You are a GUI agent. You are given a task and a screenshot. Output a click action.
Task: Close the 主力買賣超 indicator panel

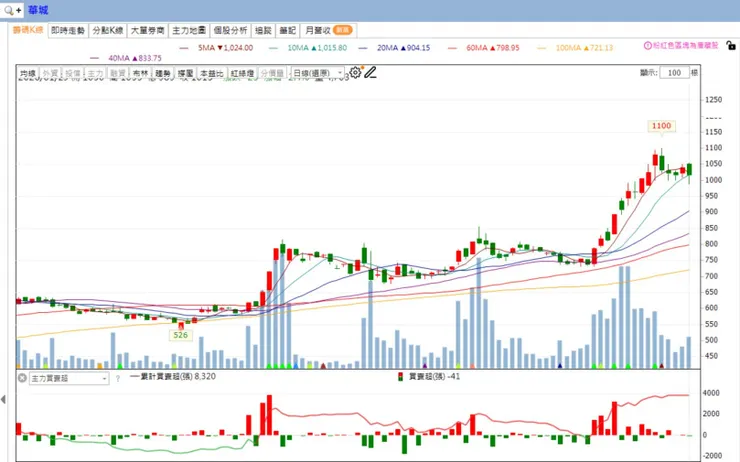[x=22, y=378]
